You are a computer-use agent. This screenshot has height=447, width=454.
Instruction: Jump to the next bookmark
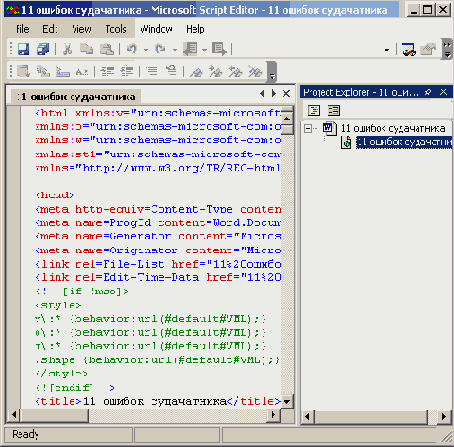tap(216, 71)
